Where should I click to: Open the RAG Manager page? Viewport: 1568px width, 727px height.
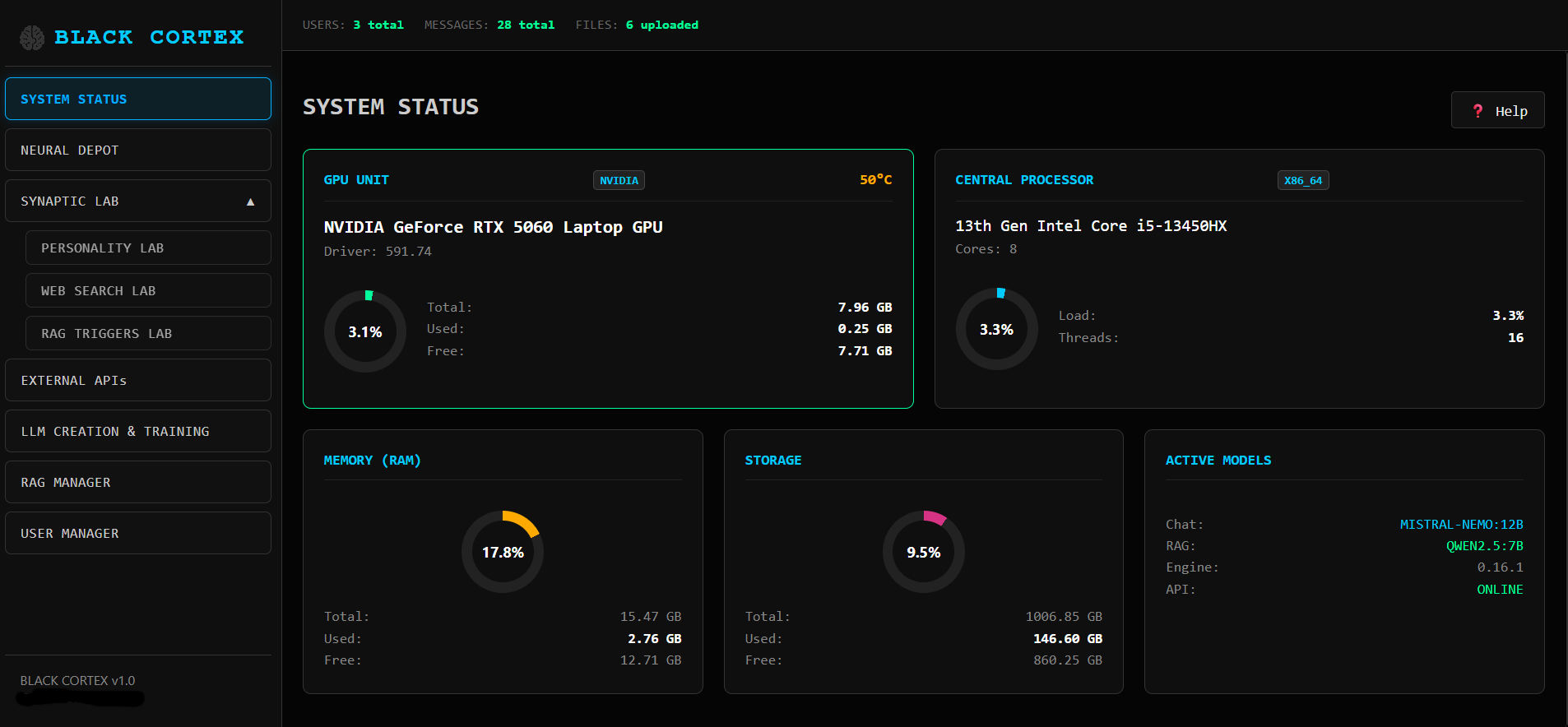pos(138,483)
